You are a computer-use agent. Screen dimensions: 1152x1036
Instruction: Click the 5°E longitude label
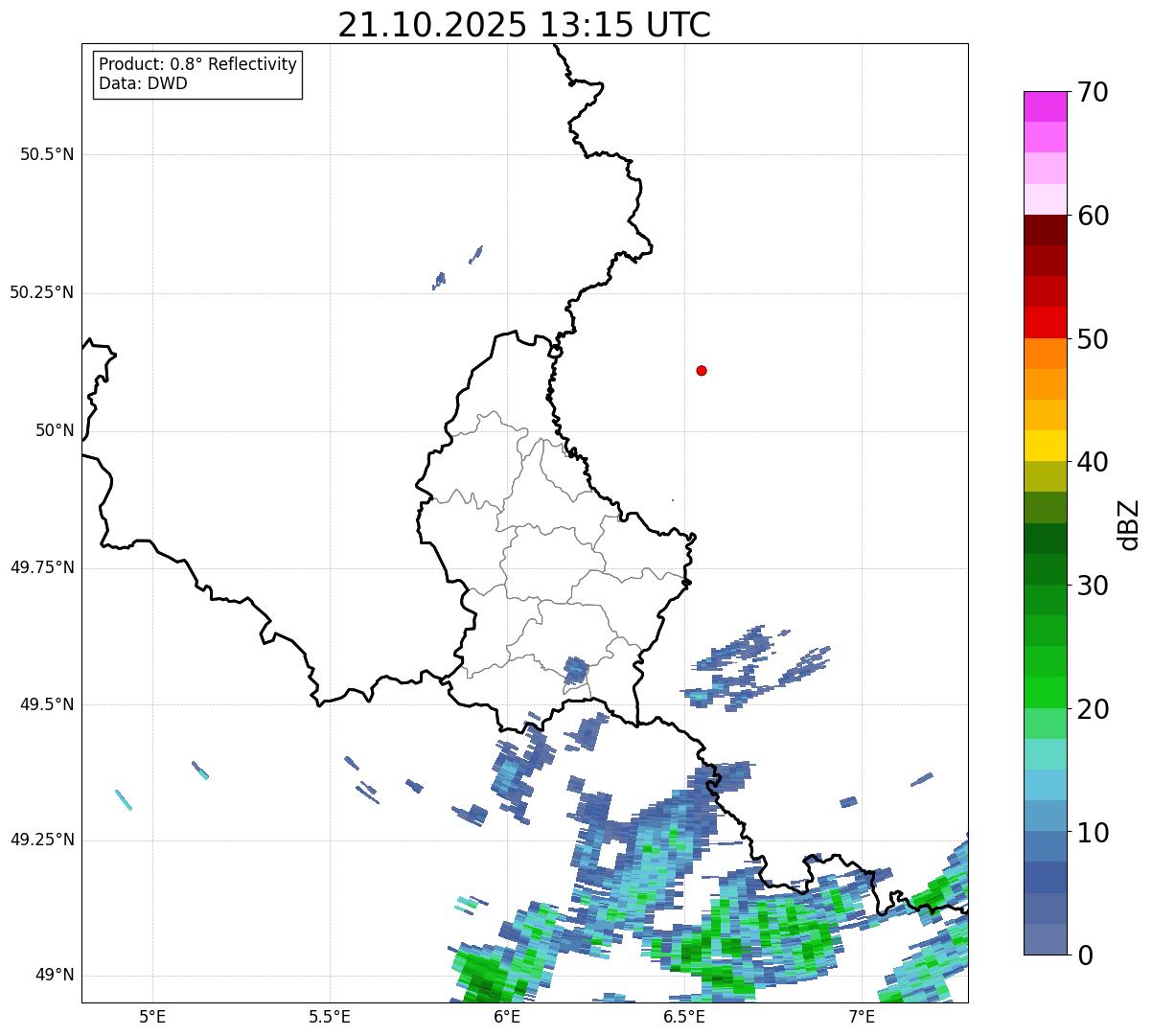pyautogui.click(x=152, y=1017)
